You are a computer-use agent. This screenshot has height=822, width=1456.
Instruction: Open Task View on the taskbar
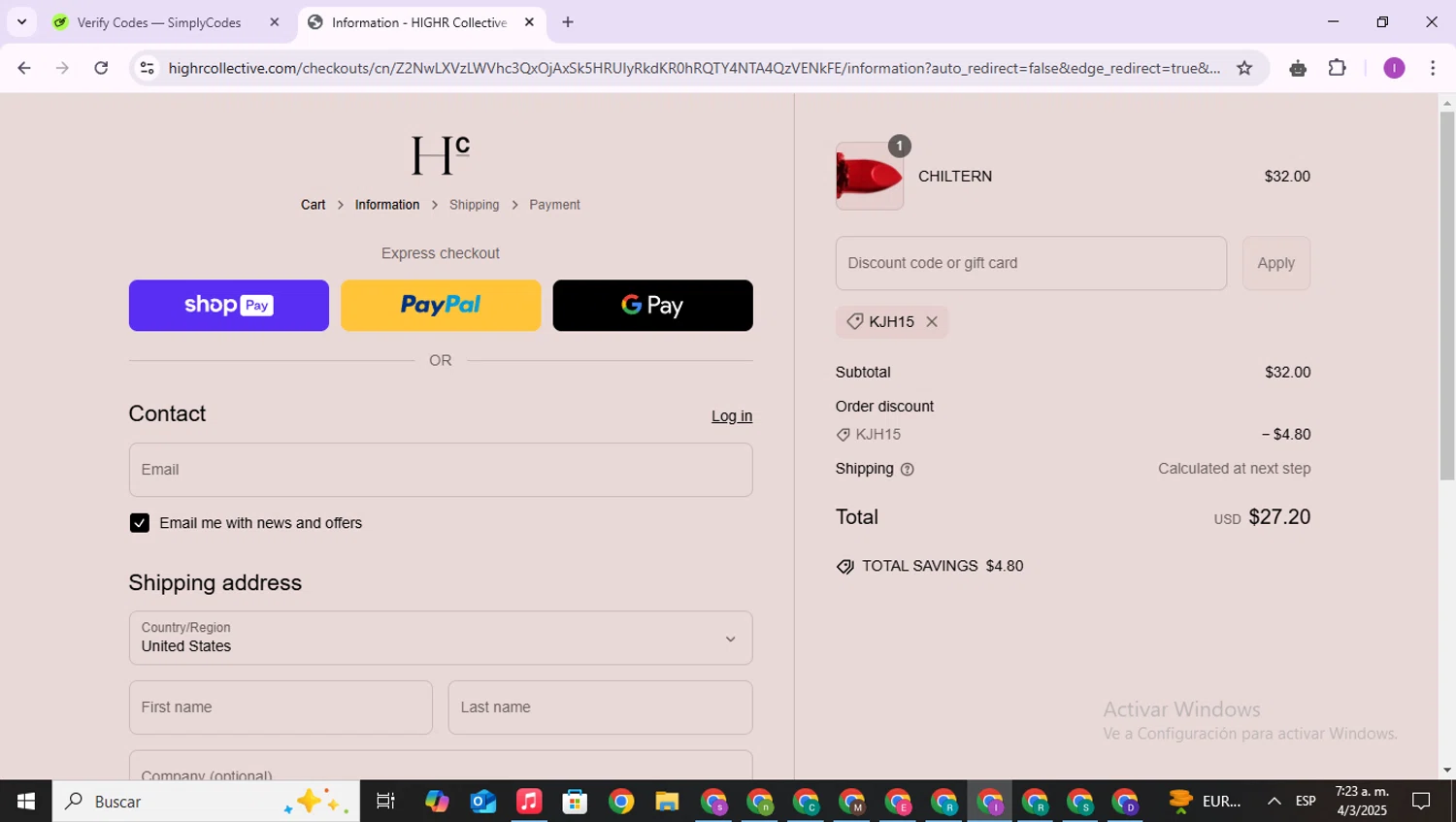[x=385, y=802]
